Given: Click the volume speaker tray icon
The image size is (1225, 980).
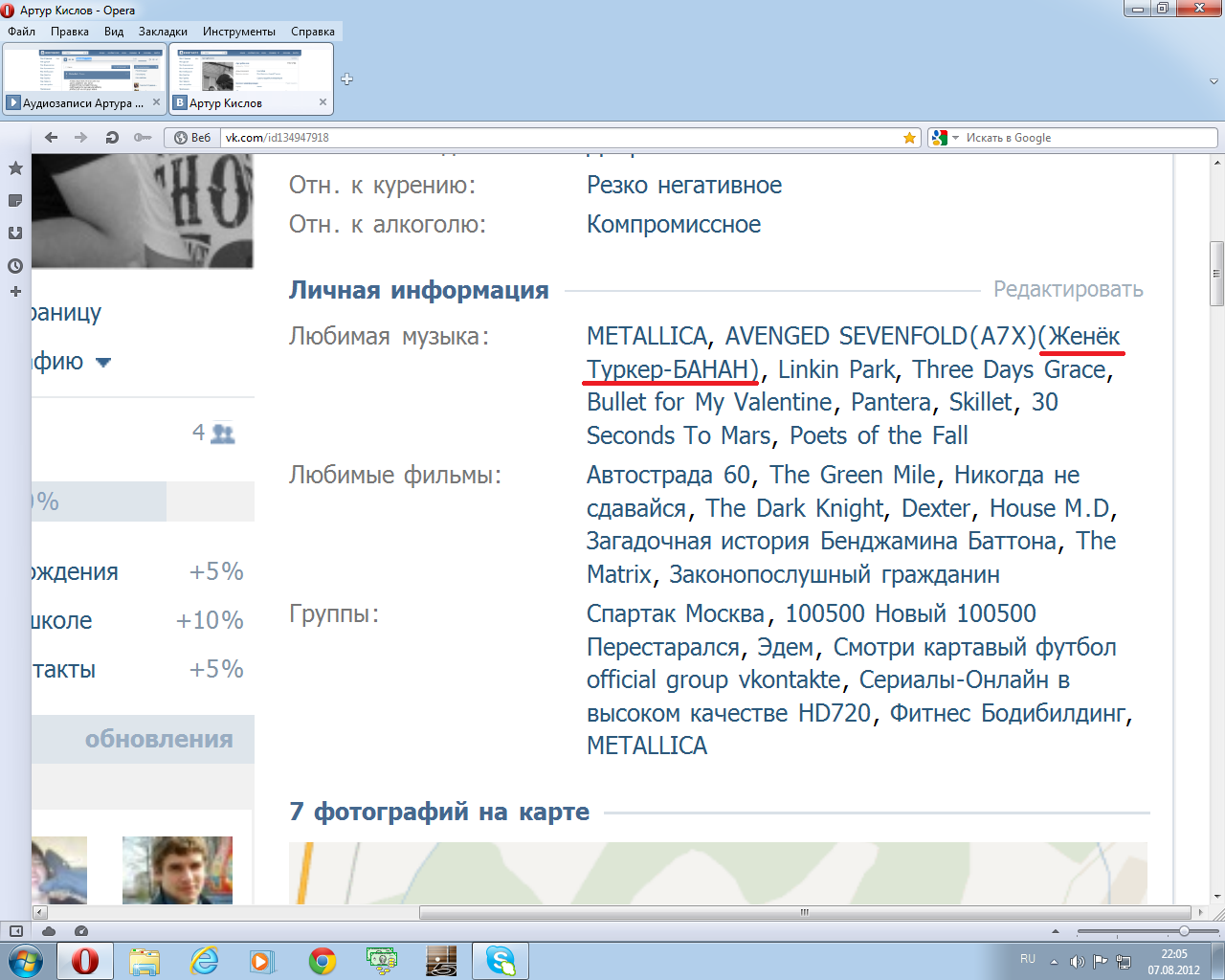Looking at the screenshot, I should click(x=1078, y=962).
